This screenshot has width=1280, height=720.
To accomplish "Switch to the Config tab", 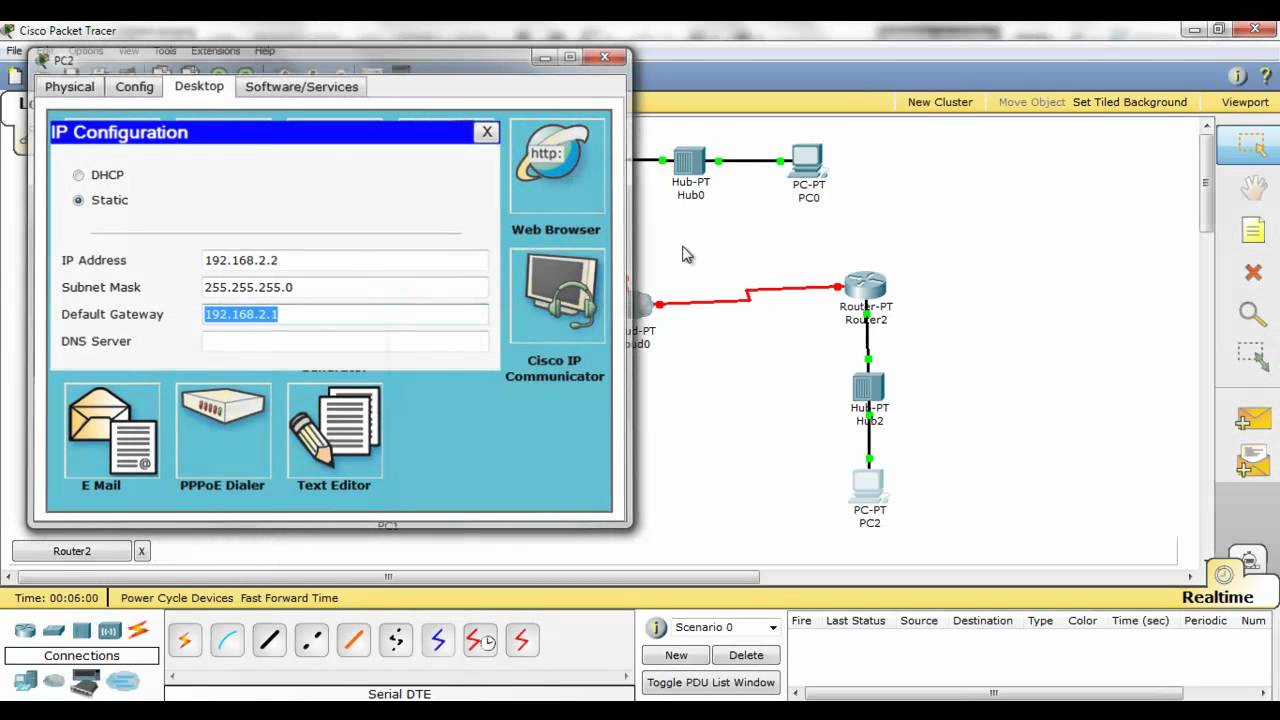I will pos(134,87).
